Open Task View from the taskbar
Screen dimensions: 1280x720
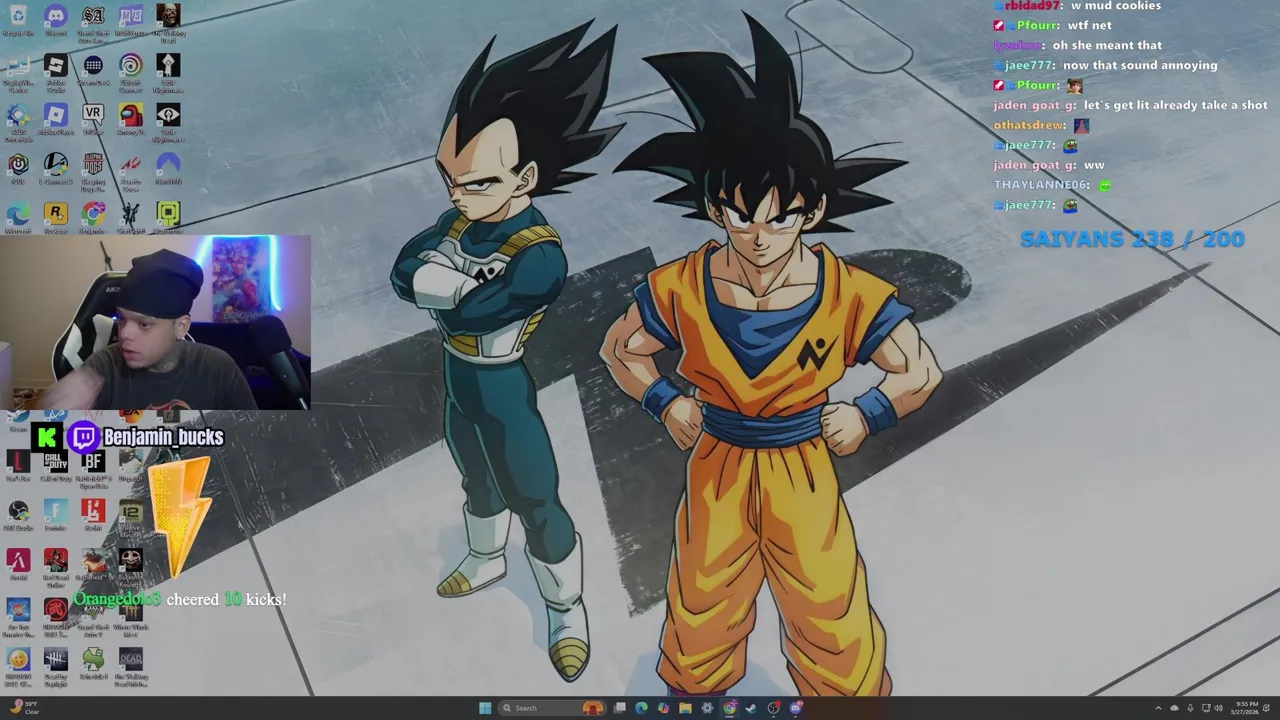(619, 708)
